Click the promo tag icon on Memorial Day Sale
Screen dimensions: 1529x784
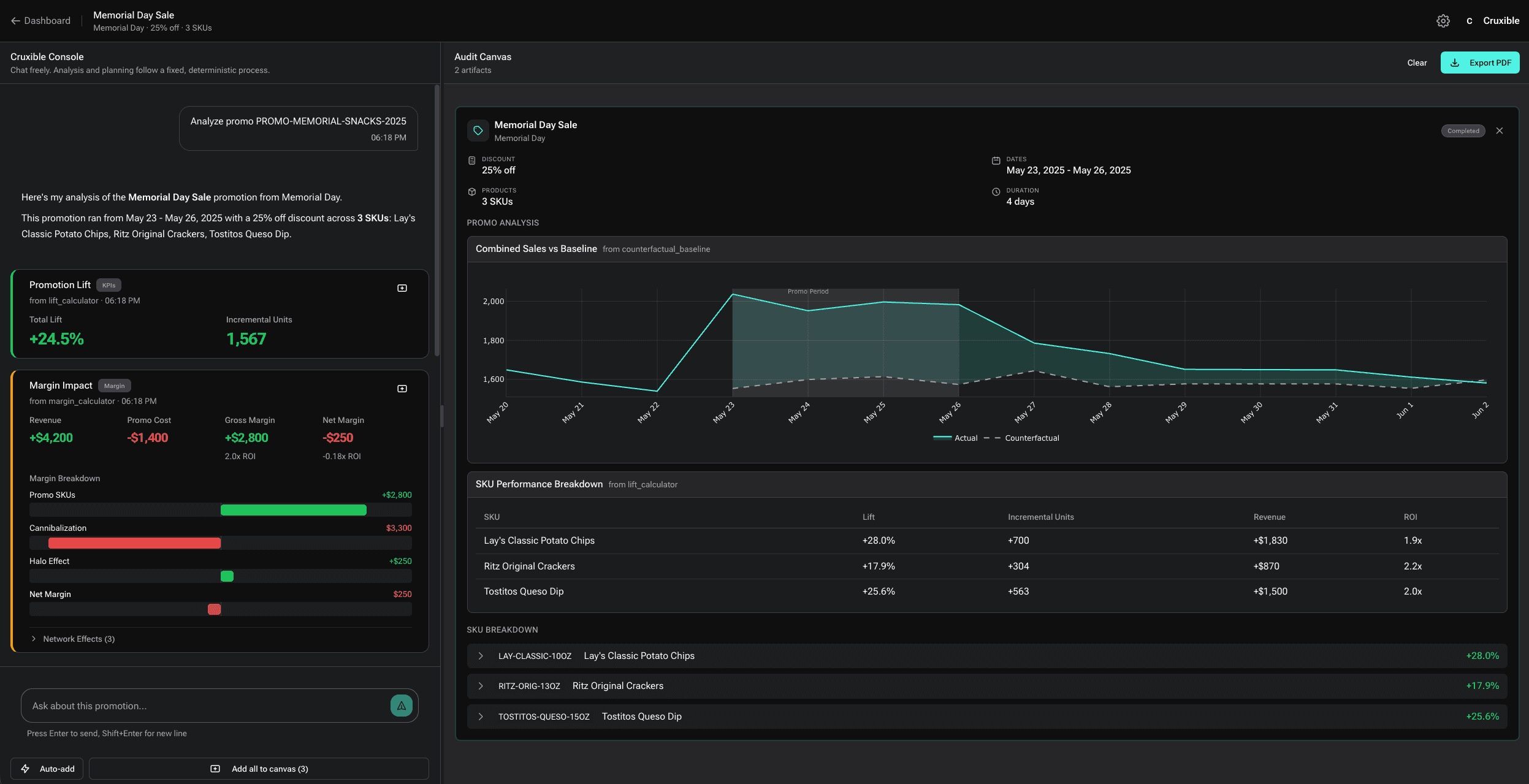(x=478, y=130)
